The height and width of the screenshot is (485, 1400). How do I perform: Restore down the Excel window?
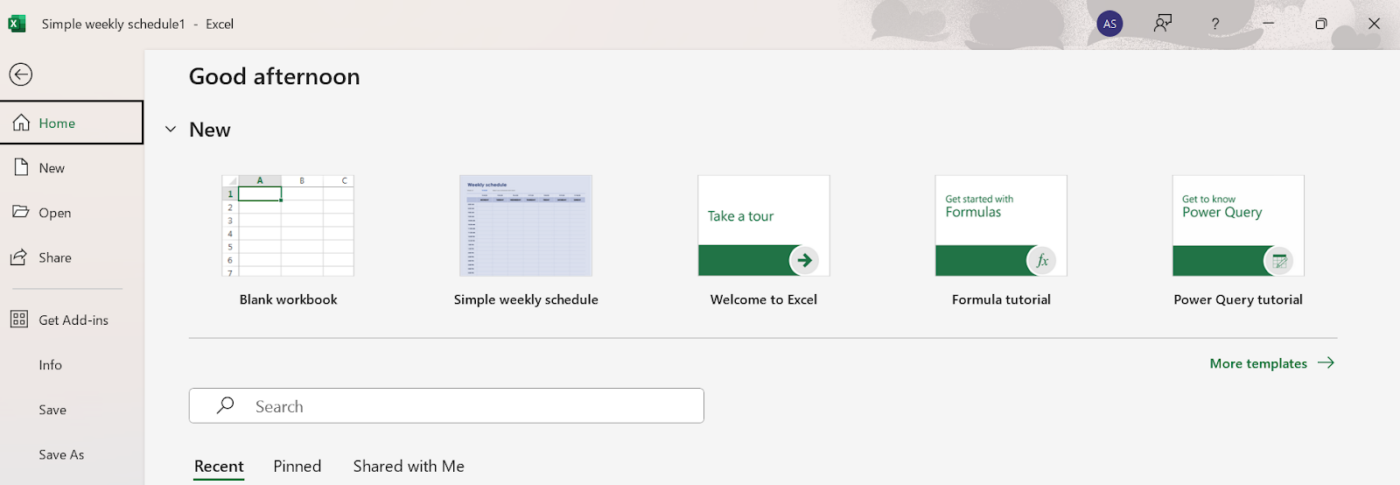1321,24
